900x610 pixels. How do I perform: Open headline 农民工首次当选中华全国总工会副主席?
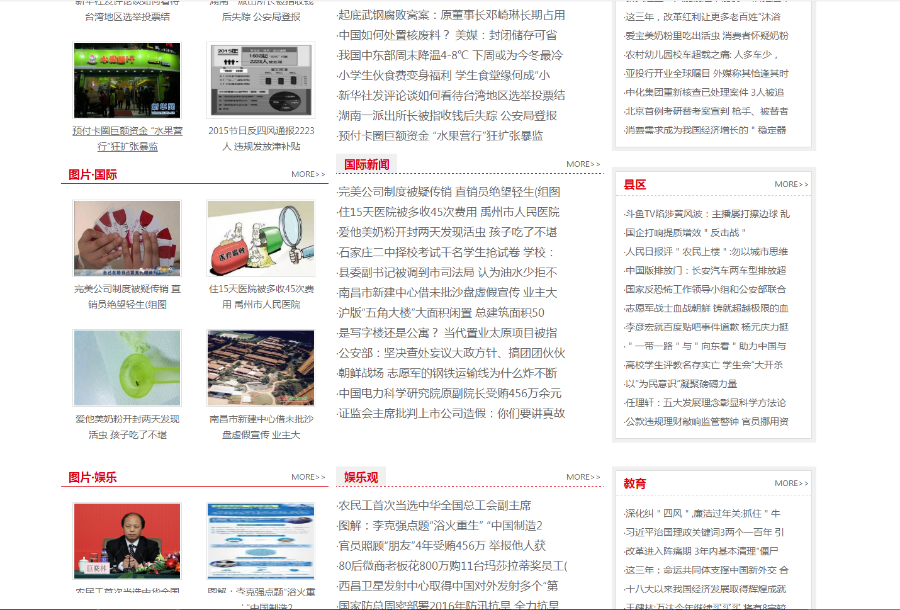coord(435,506)
